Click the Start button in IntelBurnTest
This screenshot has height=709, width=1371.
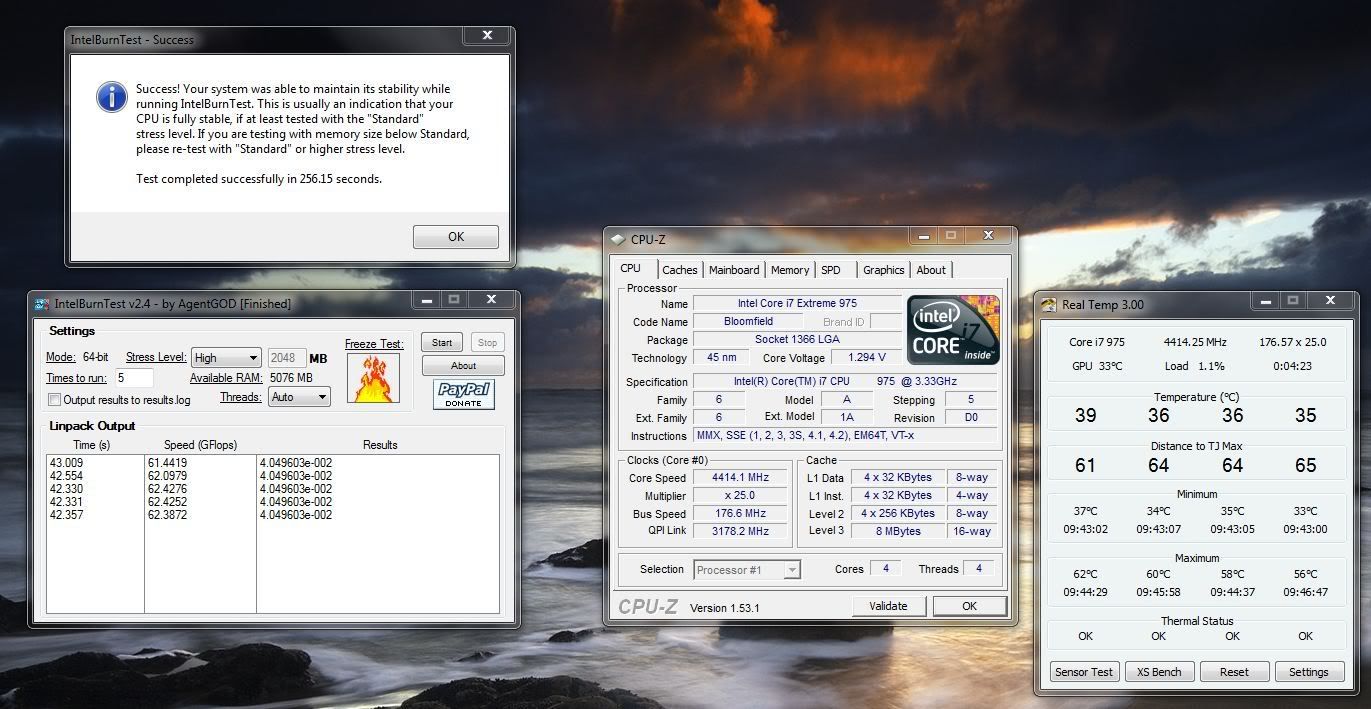tap(442, 343)
